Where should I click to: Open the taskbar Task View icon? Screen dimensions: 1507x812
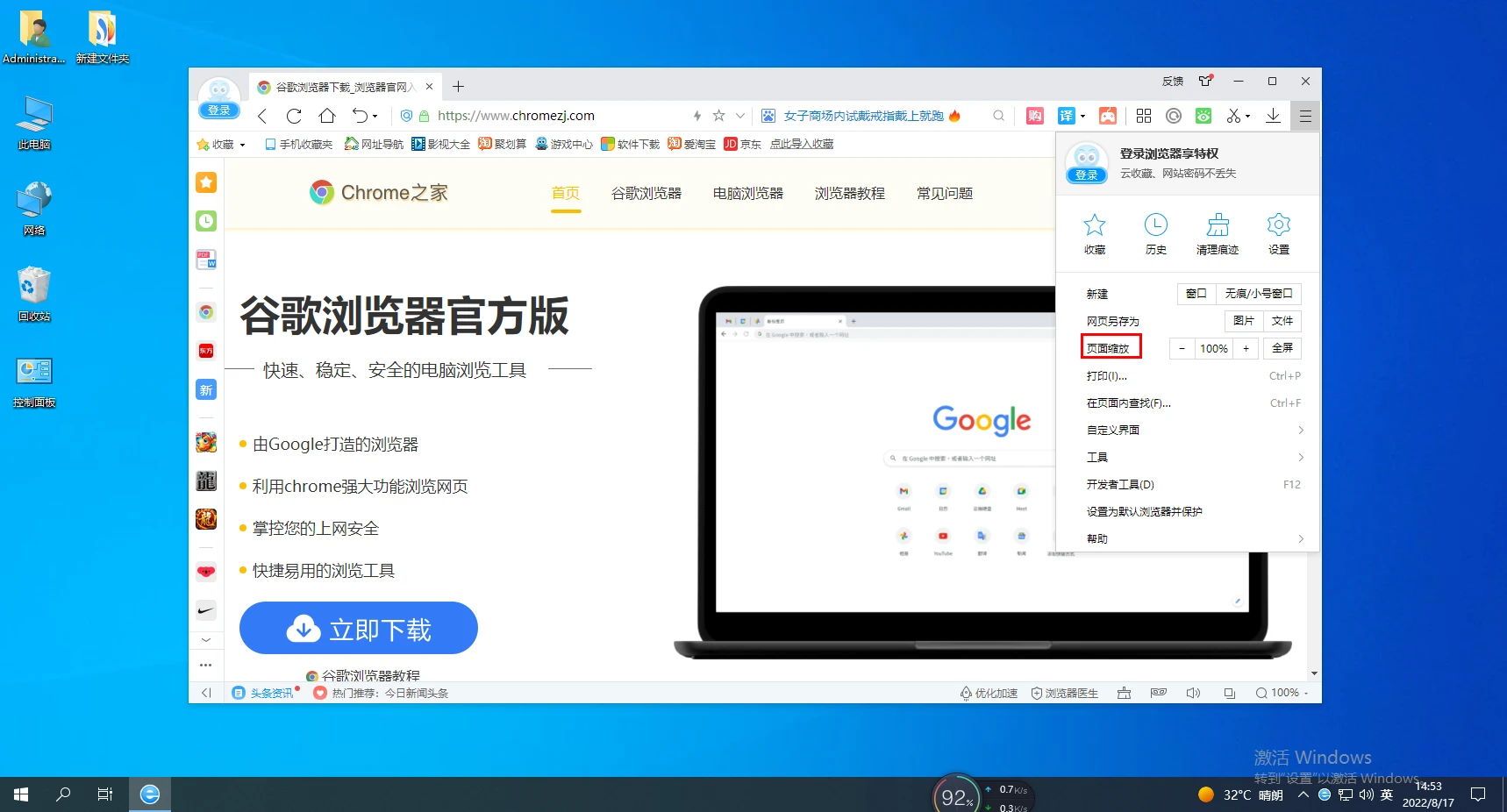tap(105, 794)
